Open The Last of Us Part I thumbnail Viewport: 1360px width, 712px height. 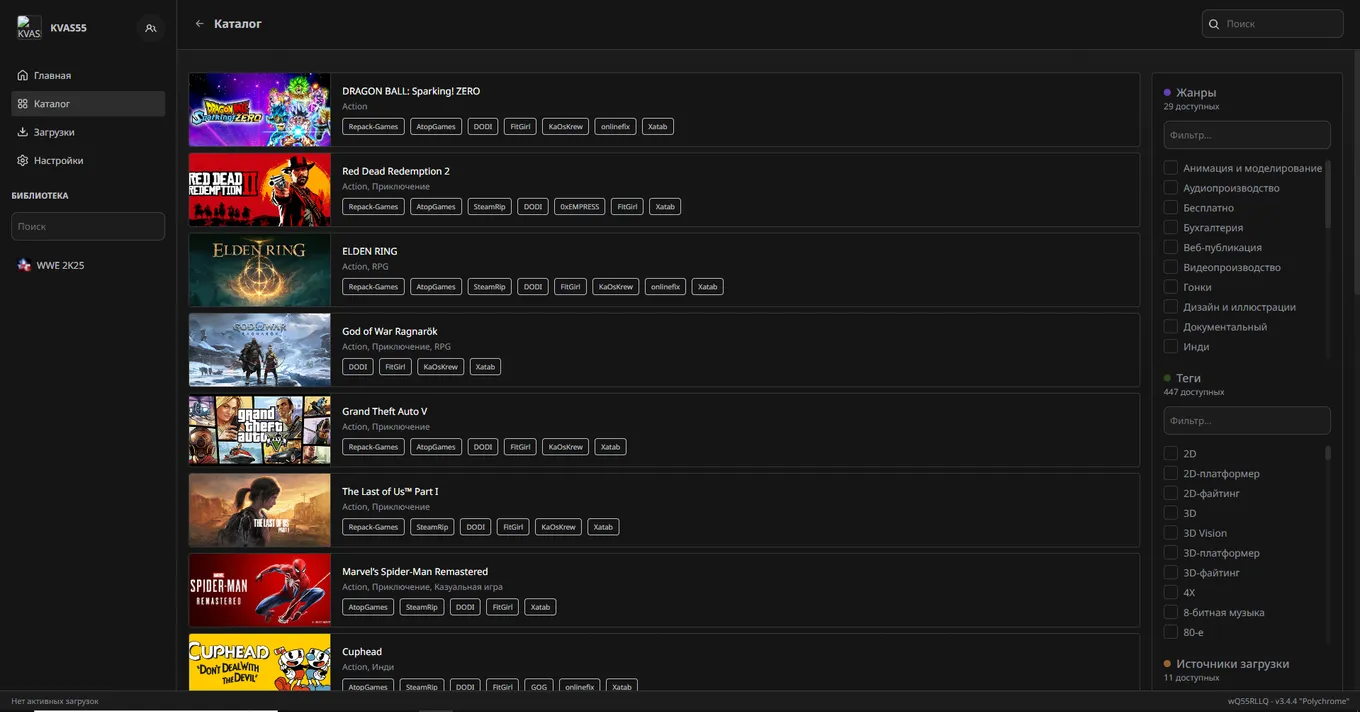pyautogui.click(x=260, y=510)
